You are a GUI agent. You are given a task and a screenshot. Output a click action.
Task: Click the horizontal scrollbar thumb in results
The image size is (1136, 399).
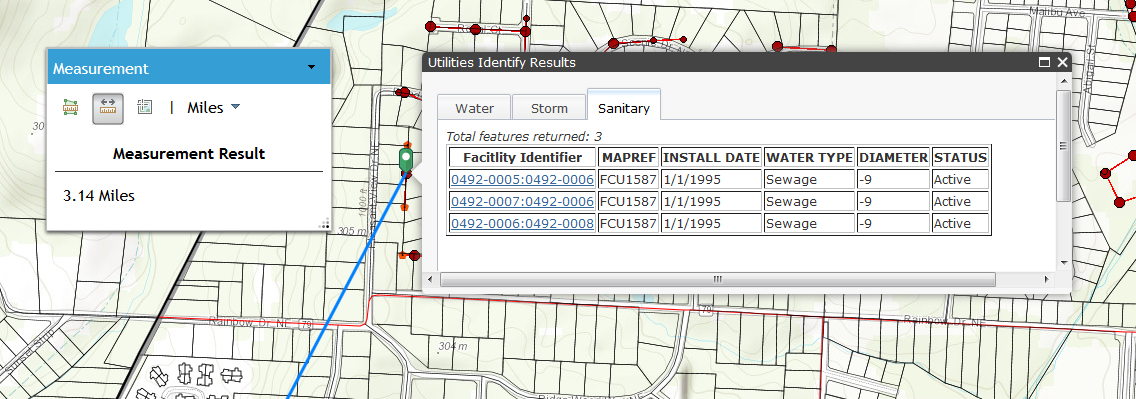(717, 279)
